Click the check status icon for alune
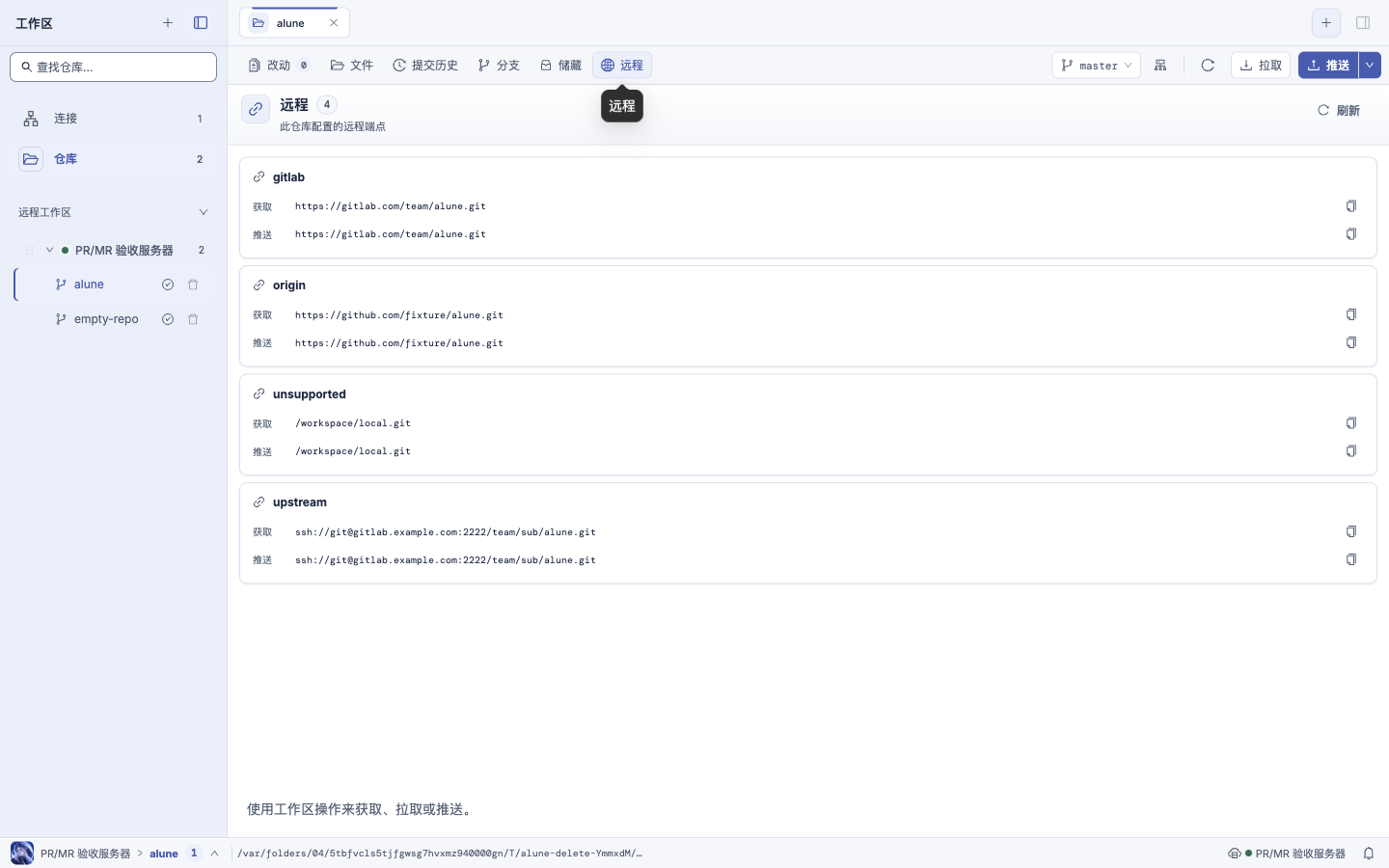This screenshot has height=868, width=1389. (x=168, y=285)
